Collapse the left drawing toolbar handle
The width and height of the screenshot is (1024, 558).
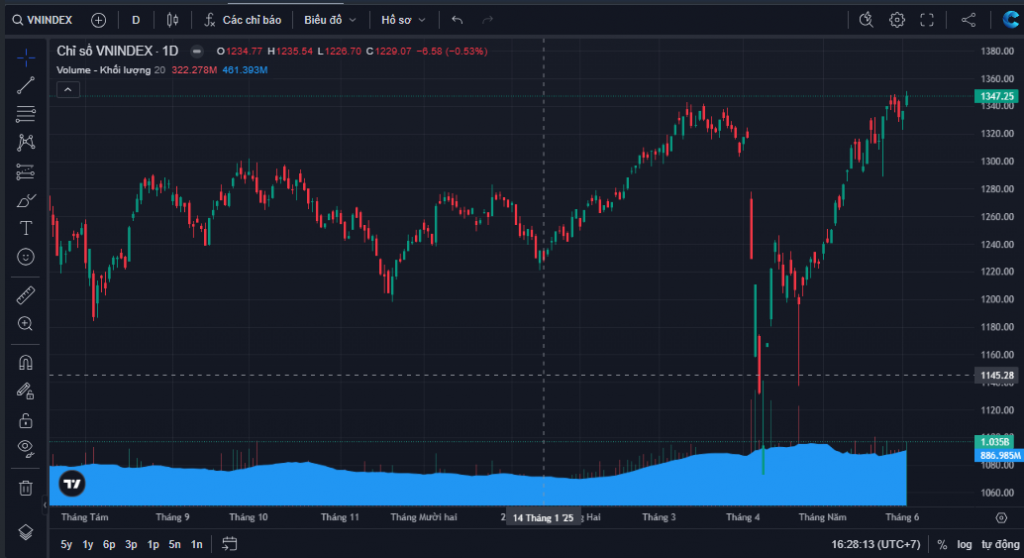click(45, 504)
